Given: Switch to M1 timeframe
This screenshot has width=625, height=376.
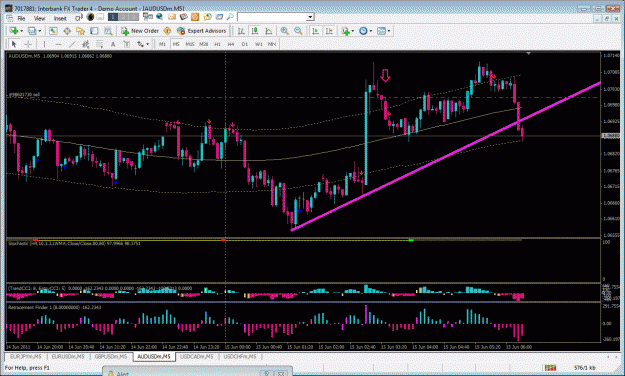Looking at the screenshot, I should (x=162, y=44).
